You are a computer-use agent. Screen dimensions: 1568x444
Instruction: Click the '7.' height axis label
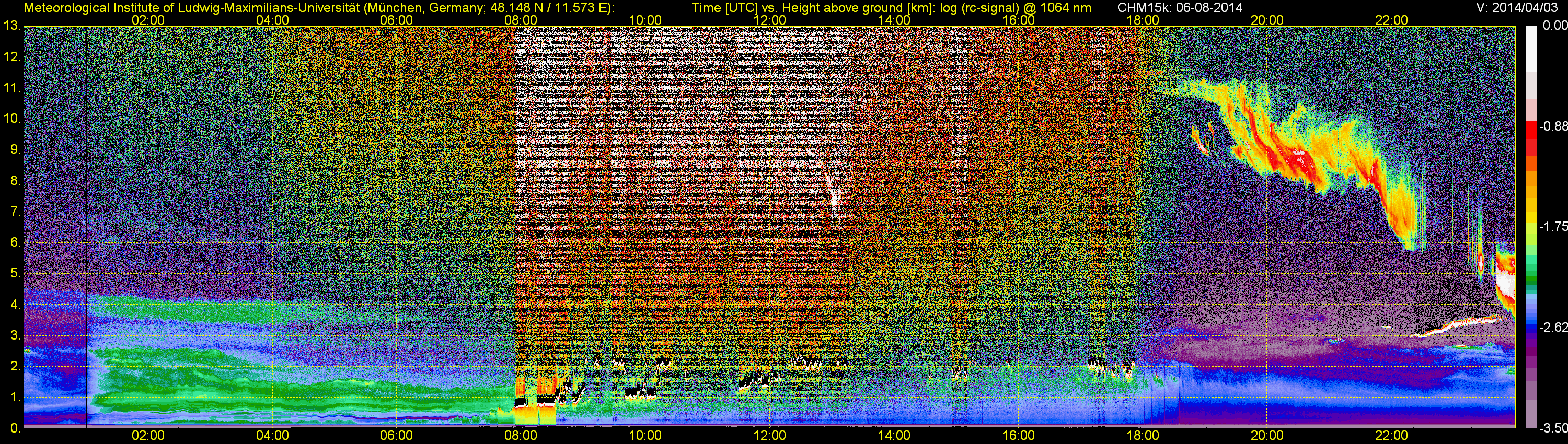(x=15, y=212)
